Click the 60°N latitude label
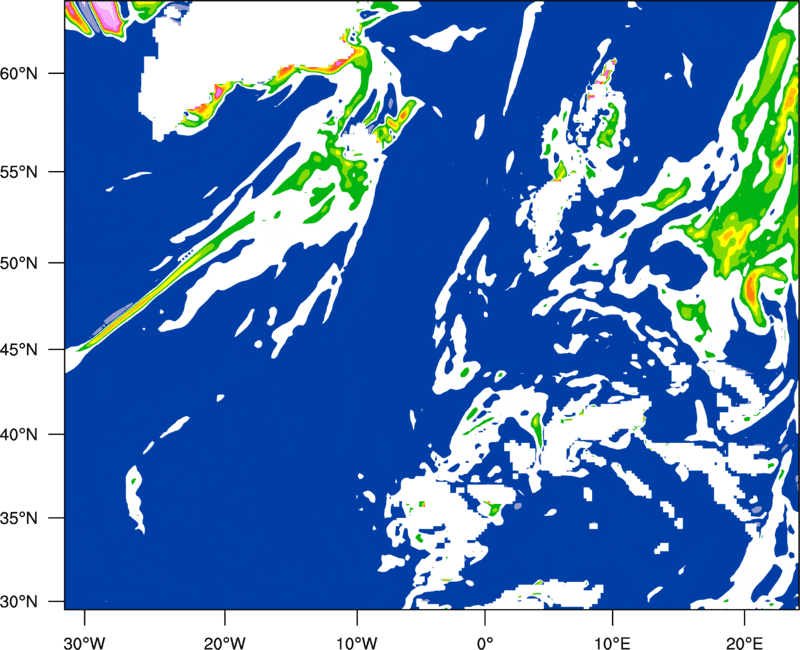Screen dimensions: 800x650 tap(19, 73)
